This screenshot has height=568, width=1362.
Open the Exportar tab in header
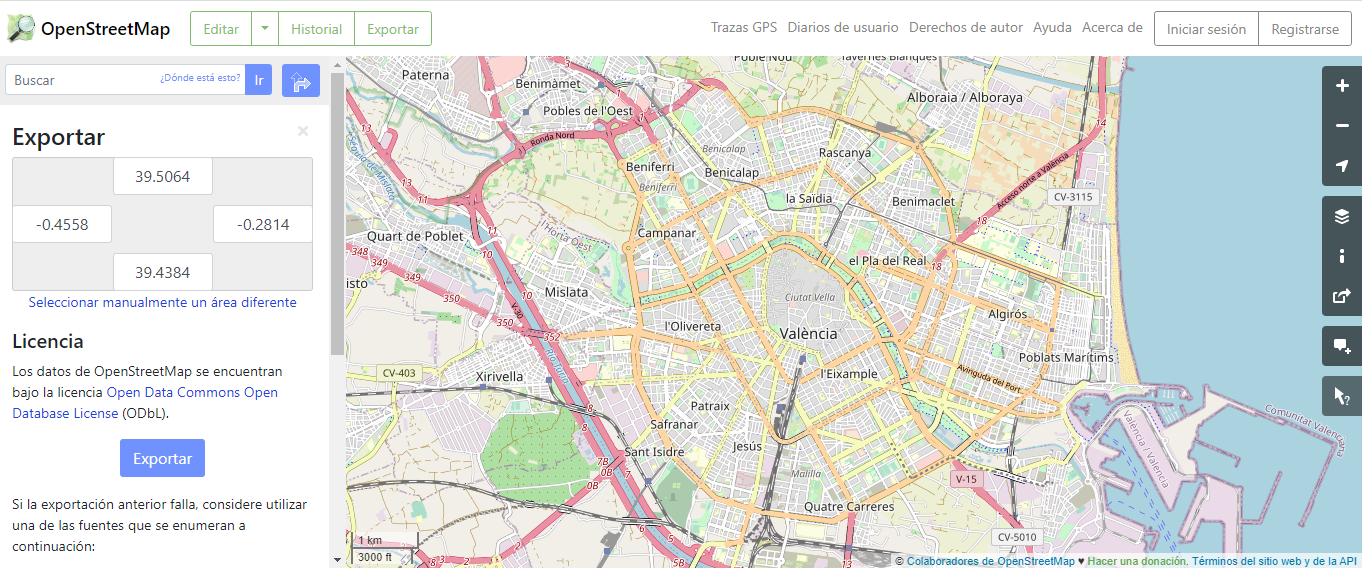pos(393,29)
